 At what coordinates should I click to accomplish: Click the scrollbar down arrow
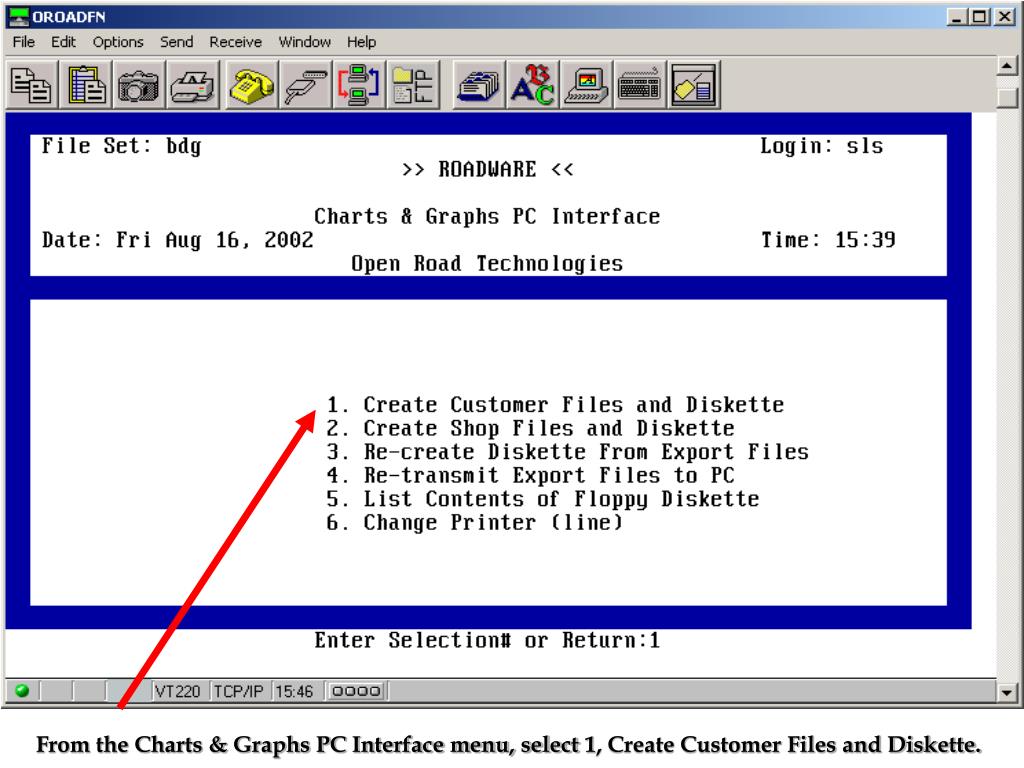(x=1007, y=692)
